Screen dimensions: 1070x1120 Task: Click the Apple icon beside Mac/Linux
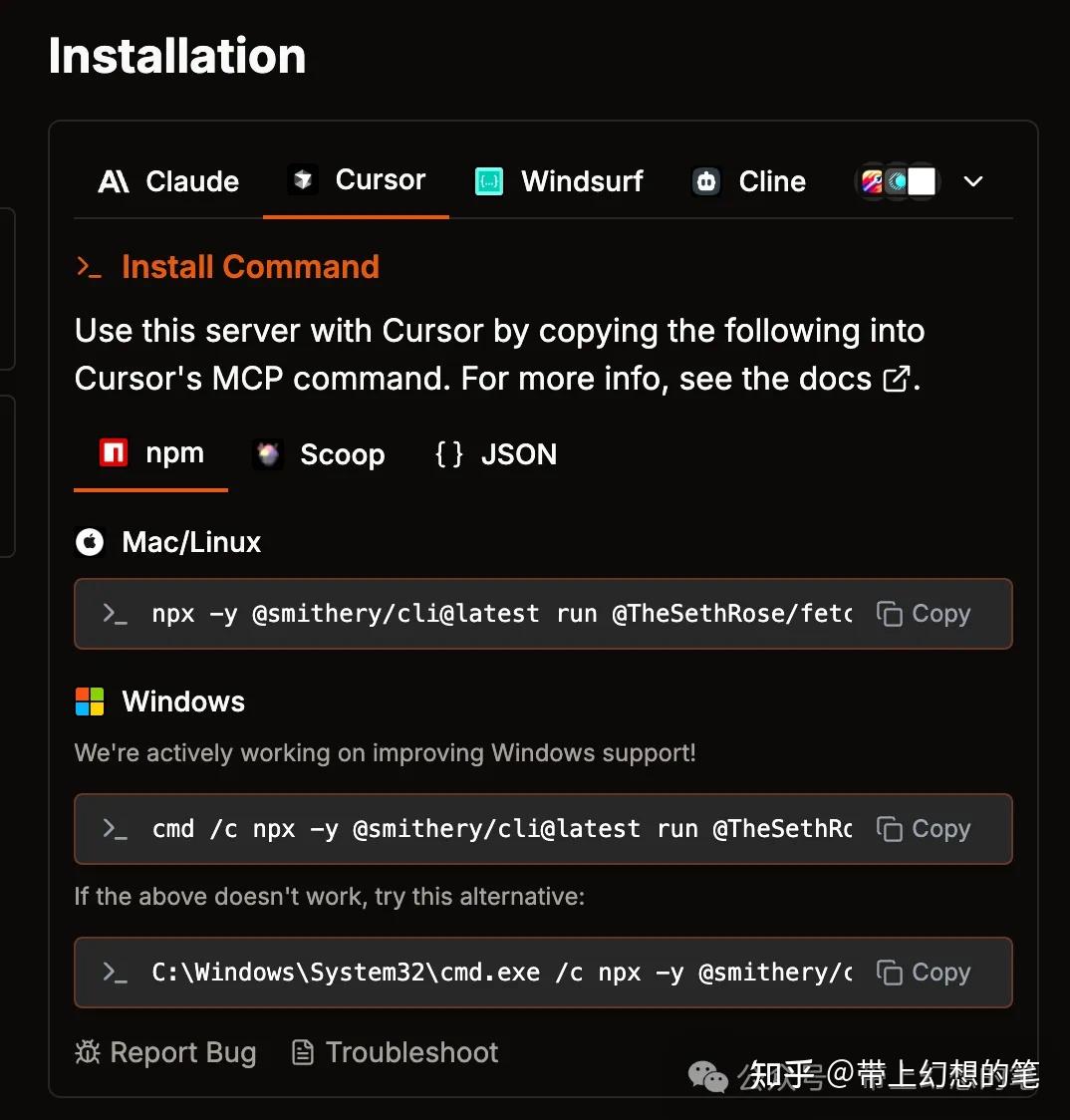pos(90,542)
